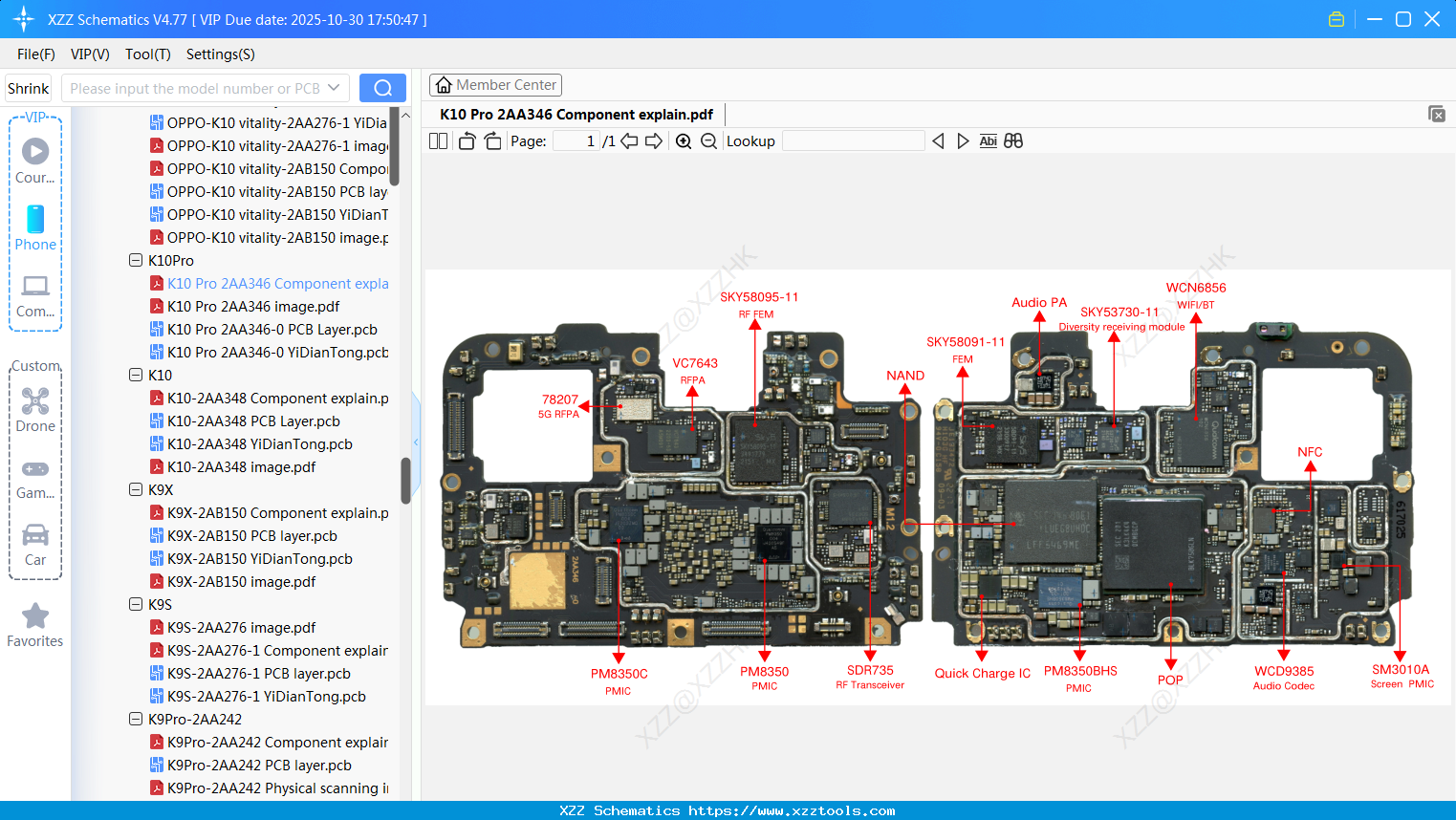Open the VIP(V) menu
Screen dimensions: 1456x820
click(x=90, y=54)
